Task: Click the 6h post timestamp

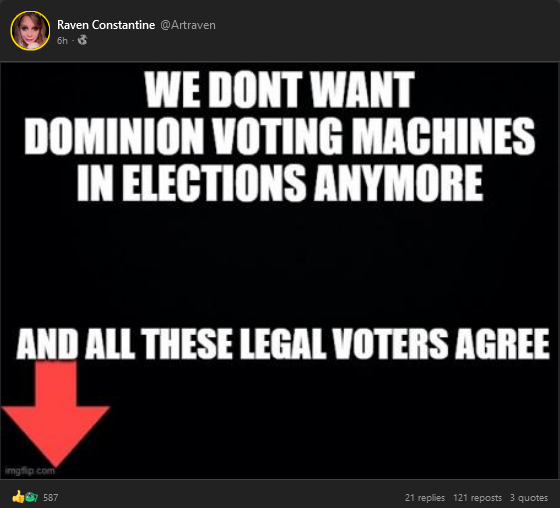Action: click(x=62, y=41)
